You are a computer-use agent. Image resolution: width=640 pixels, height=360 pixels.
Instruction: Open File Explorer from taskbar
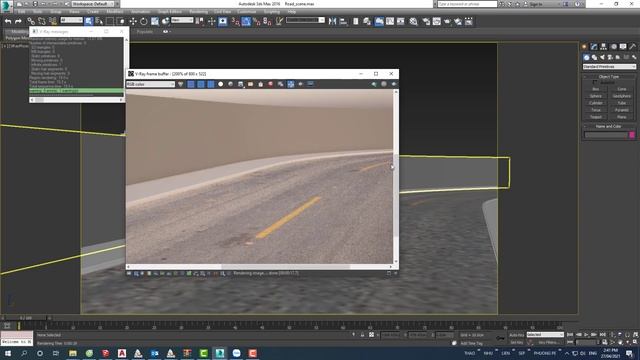[x=73, y=353]
